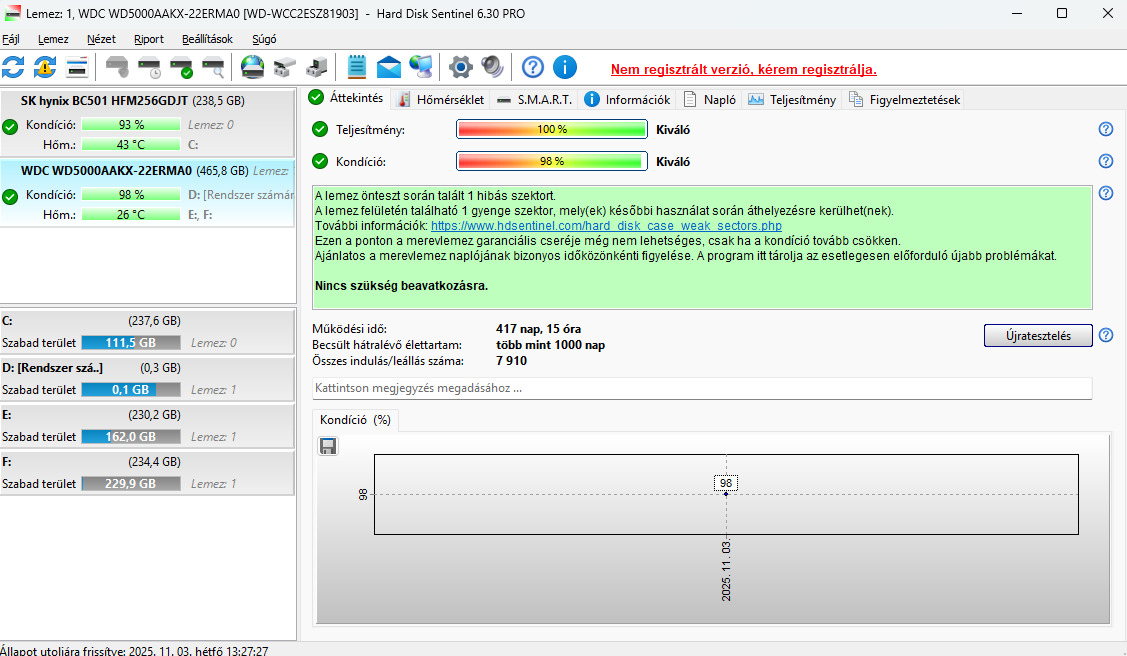The image size is (1127, 656).
Task: Select the WDC WD5000AAKX-22ERMA0 disk entry
Action: (x=147, y=193)
